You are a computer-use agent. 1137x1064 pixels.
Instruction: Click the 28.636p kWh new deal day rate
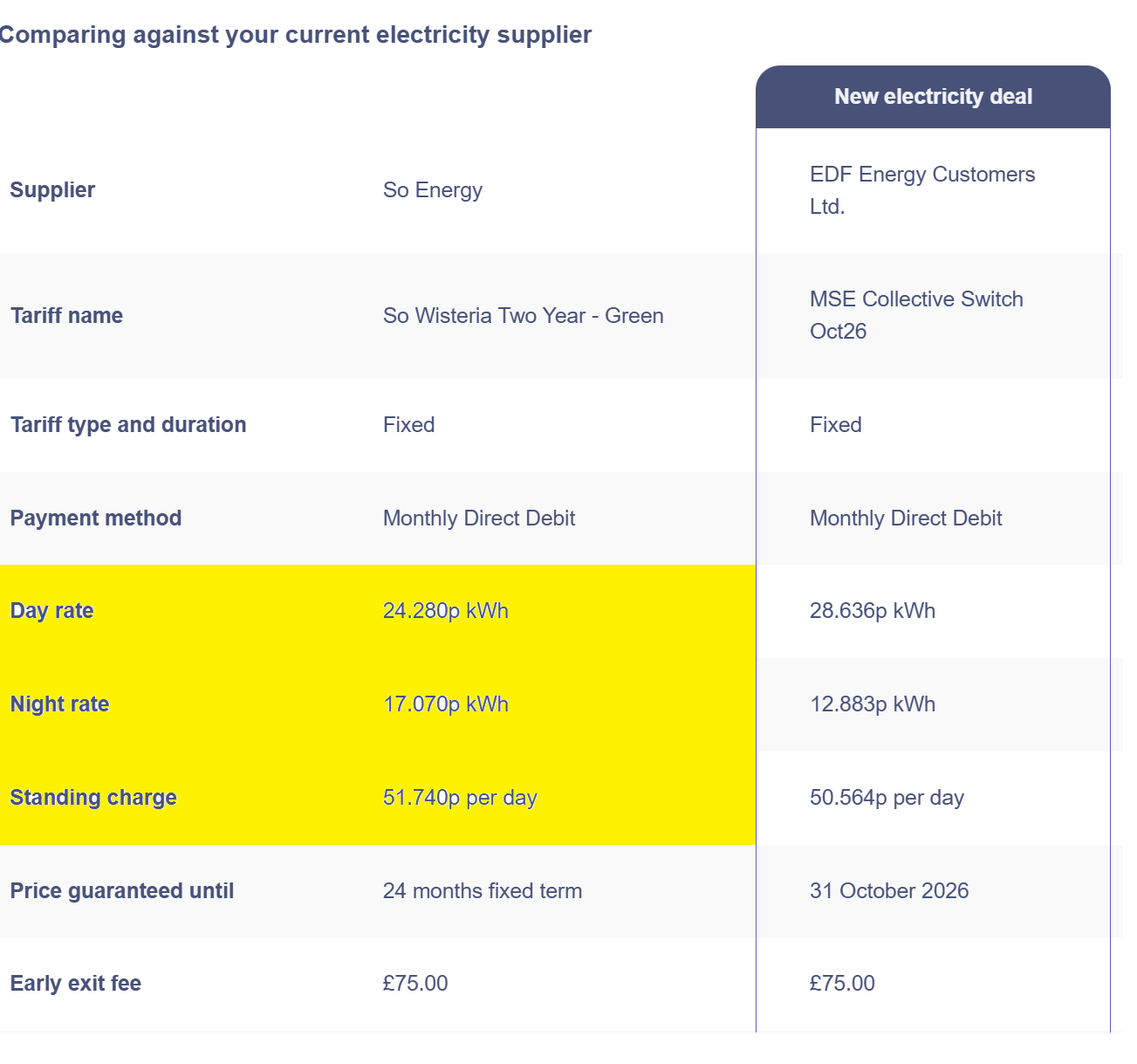(x=872, y=611)
